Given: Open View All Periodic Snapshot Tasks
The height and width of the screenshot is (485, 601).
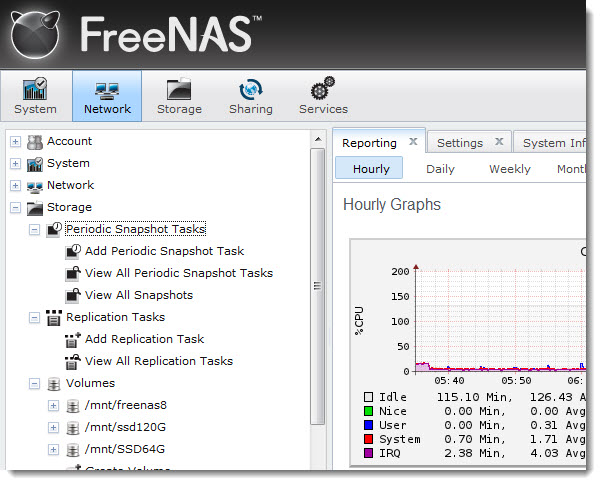Looking at the screenshot, I should [179, 273].
